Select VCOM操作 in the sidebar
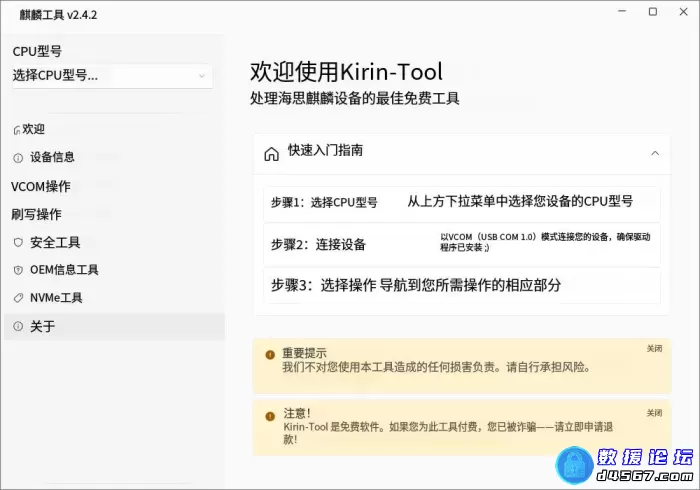Screen dimensions: 700x490 click(x=114, y=186)
